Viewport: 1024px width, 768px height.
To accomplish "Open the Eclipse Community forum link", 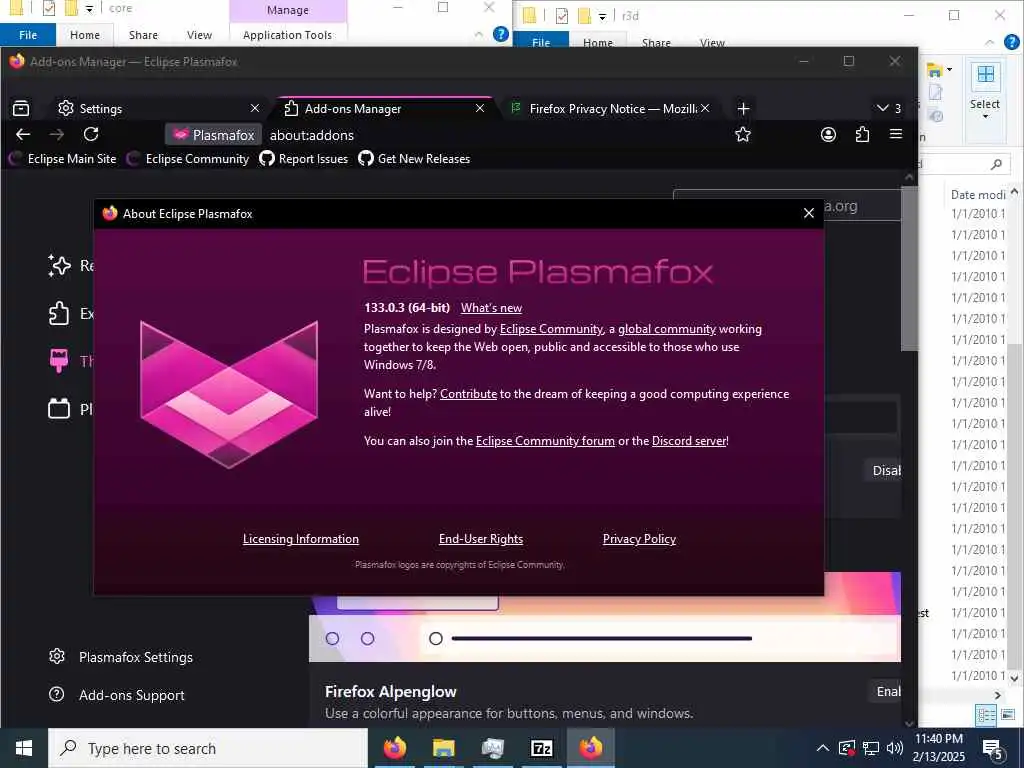I will [545, 441].
